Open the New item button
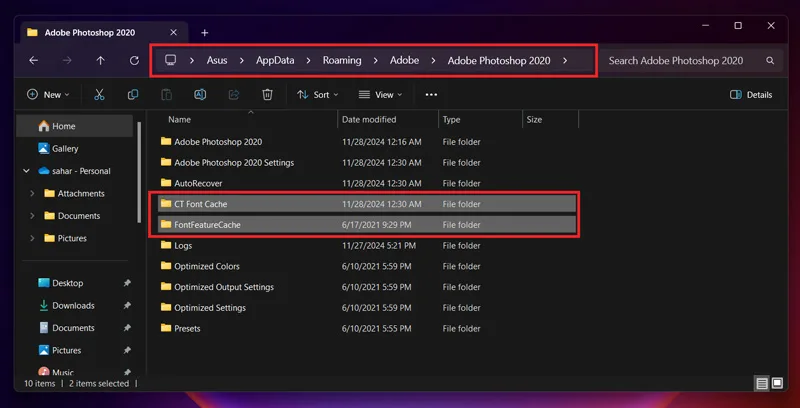 (48, 94)
